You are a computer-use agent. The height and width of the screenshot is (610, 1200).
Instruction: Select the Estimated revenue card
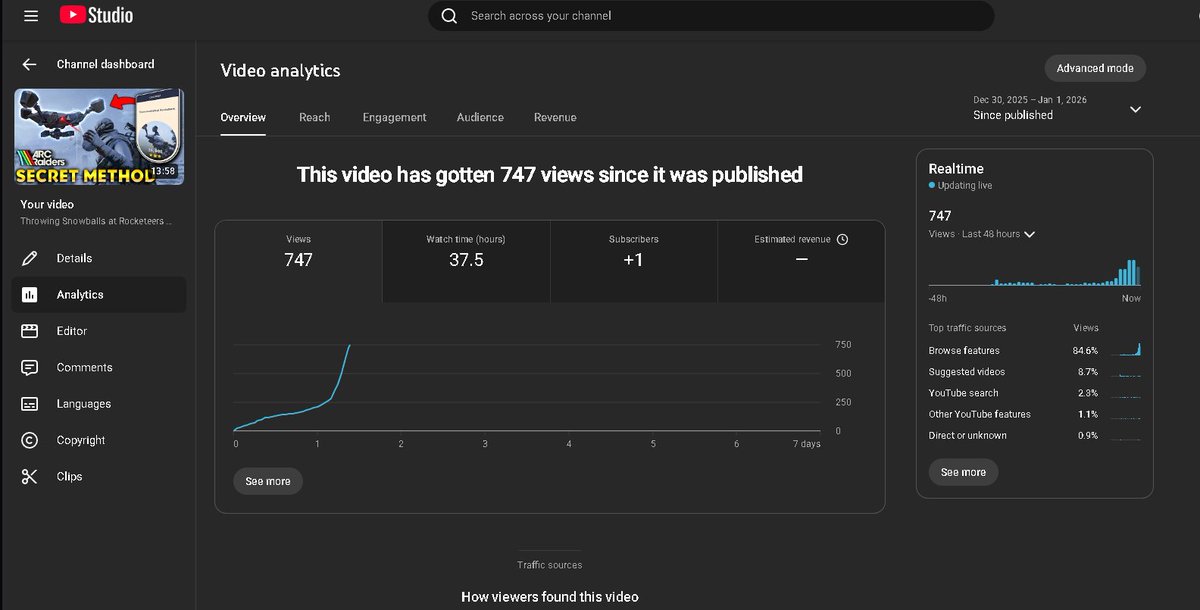pos(801,261)
